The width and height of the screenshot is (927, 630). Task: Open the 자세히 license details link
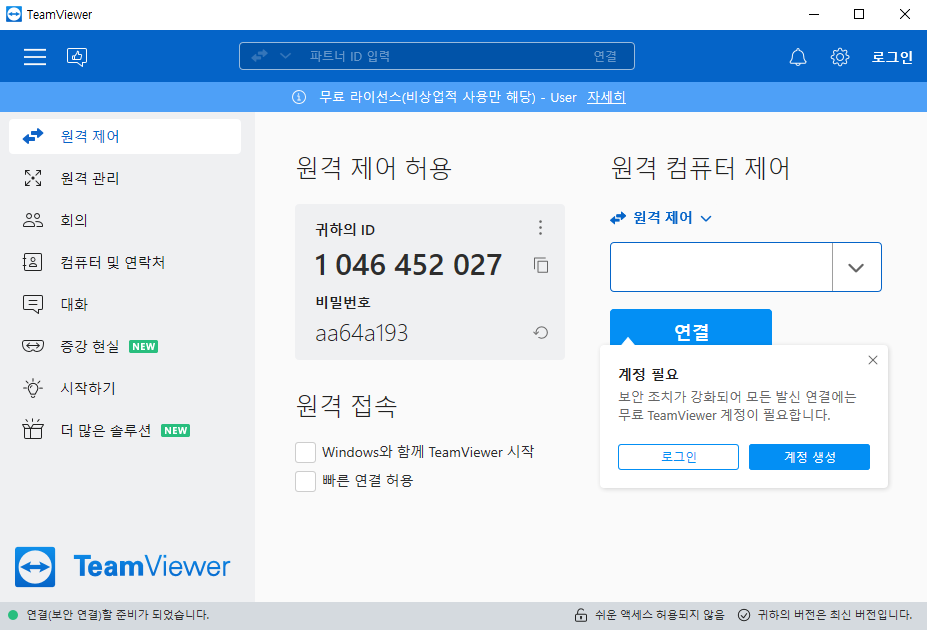[x=605, y=98]
